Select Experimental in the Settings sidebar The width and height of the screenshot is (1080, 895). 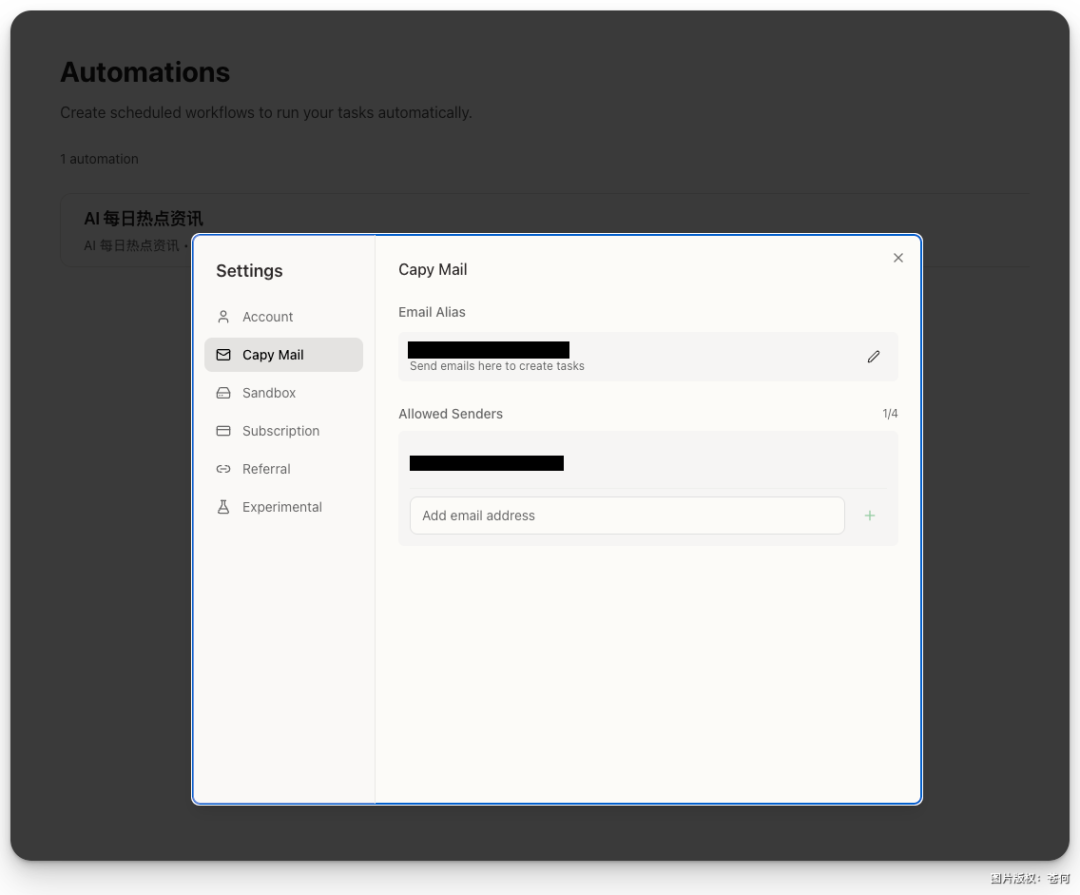point(282,506)
